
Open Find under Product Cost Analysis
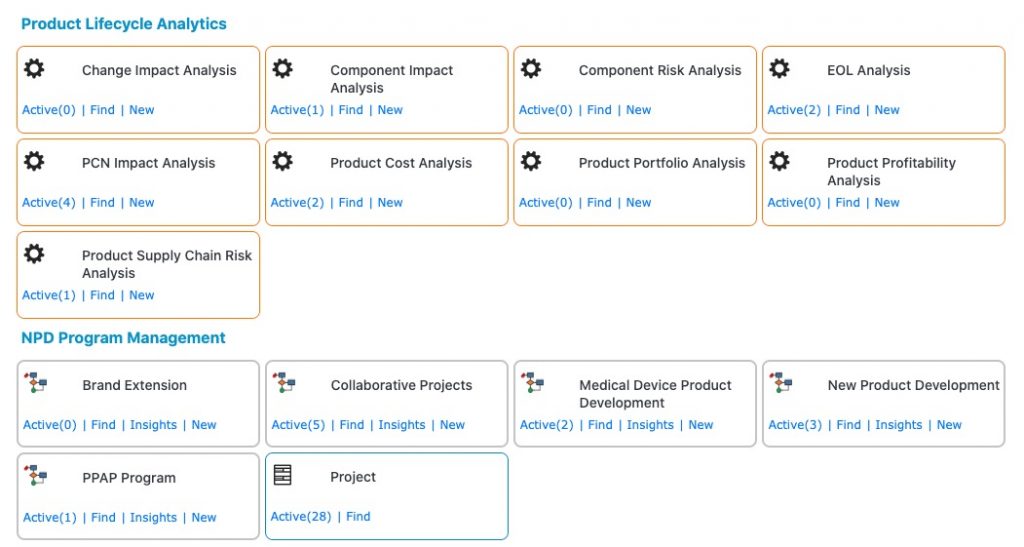(x=351, y=203)
